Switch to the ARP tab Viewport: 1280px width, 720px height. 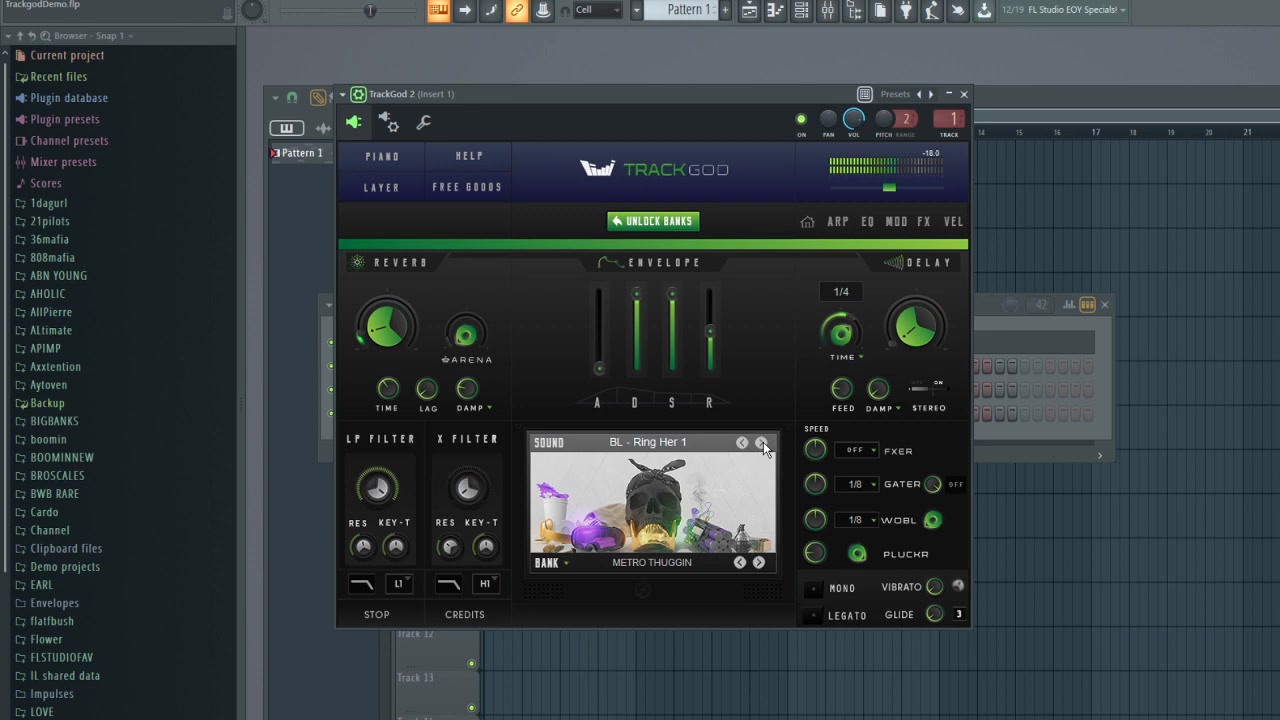pos(838,222)
